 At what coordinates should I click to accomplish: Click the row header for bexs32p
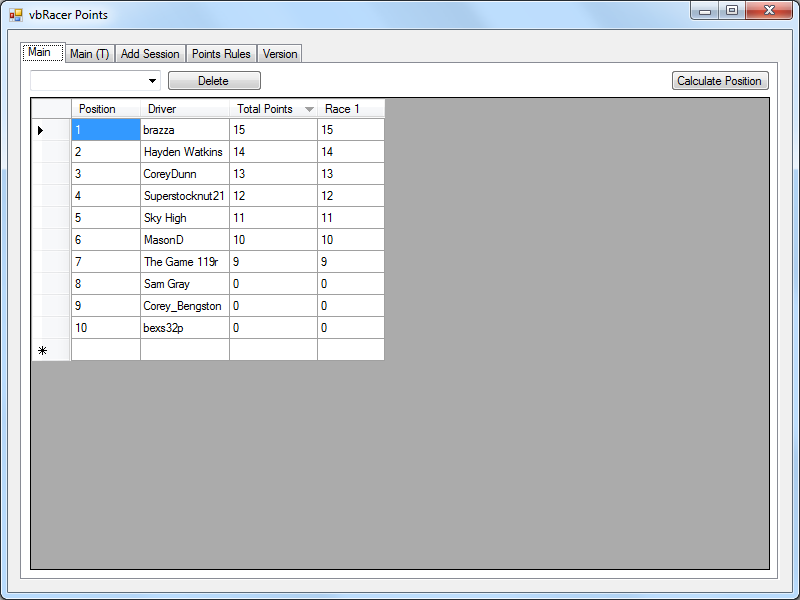click(x=51, y=328)
